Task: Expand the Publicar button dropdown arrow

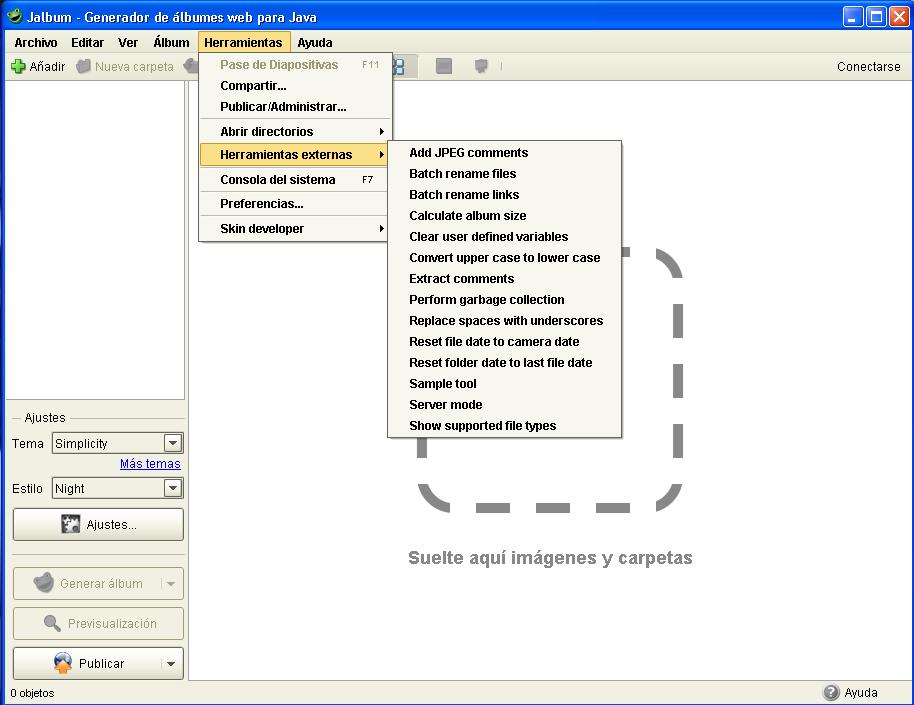Action: click(x=171, y=664)
